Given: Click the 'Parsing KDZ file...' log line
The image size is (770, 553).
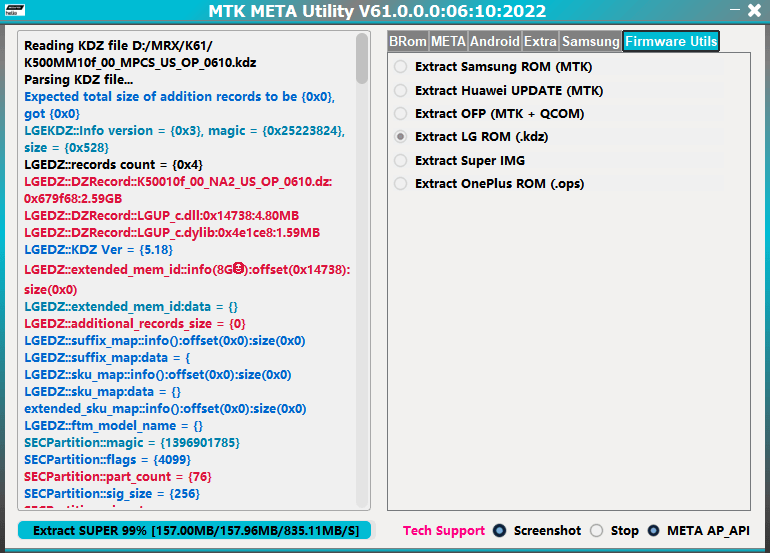Looking at the screenshot, I should [x=79, y=80].
